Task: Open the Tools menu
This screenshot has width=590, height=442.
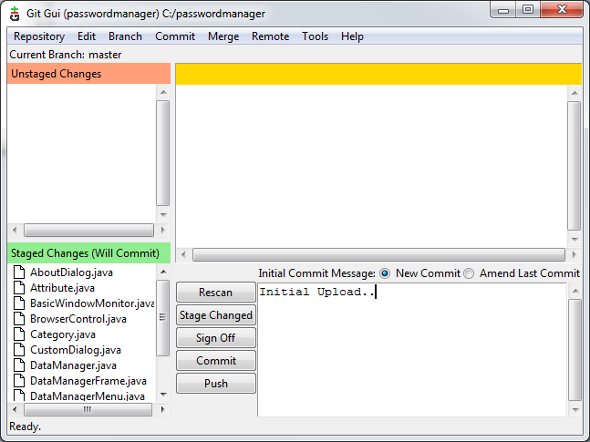Action: pos(315,36)
